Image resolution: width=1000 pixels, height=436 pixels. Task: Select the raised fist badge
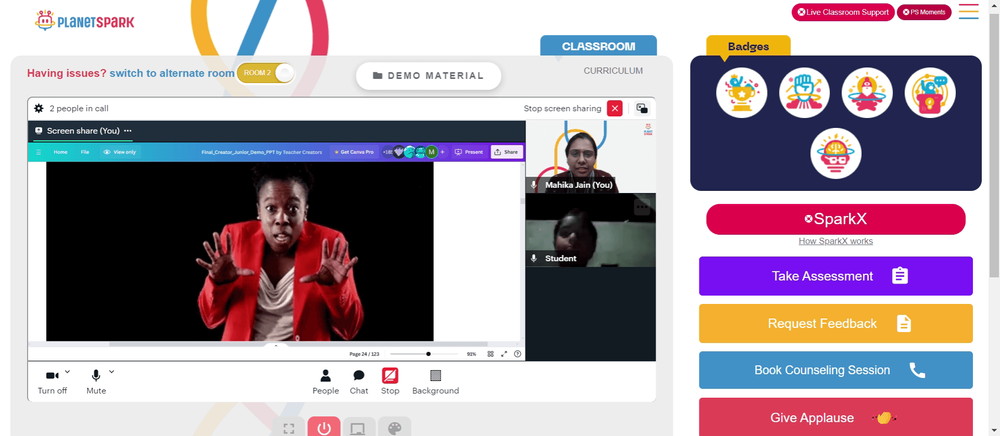[x=804, y=92]
